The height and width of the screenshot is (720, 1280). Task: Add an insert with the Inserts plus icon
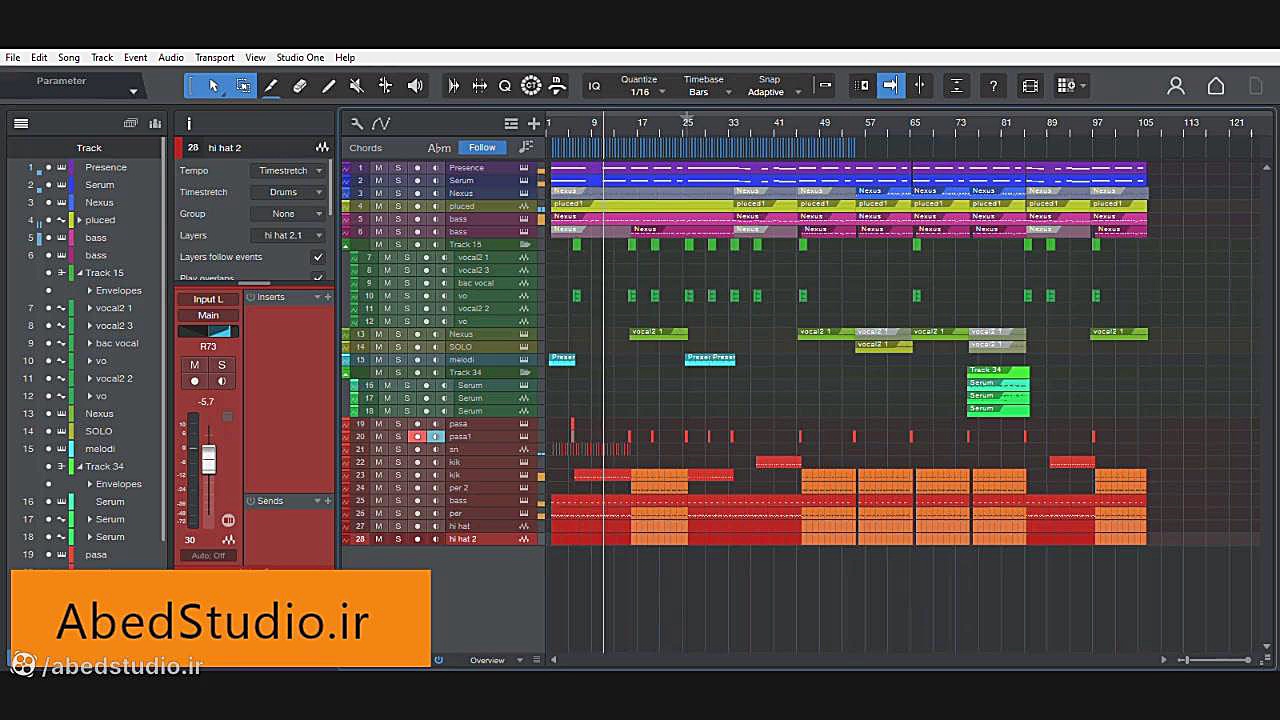(327, 297)
